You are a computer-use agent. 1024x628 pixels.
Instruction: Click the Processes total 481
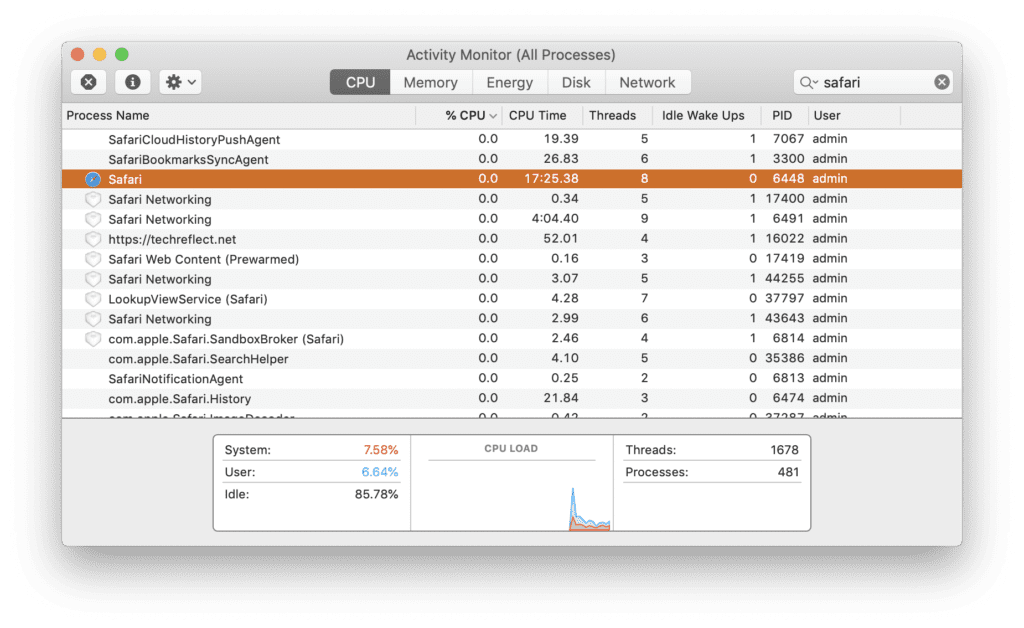[x=788, y=472]
